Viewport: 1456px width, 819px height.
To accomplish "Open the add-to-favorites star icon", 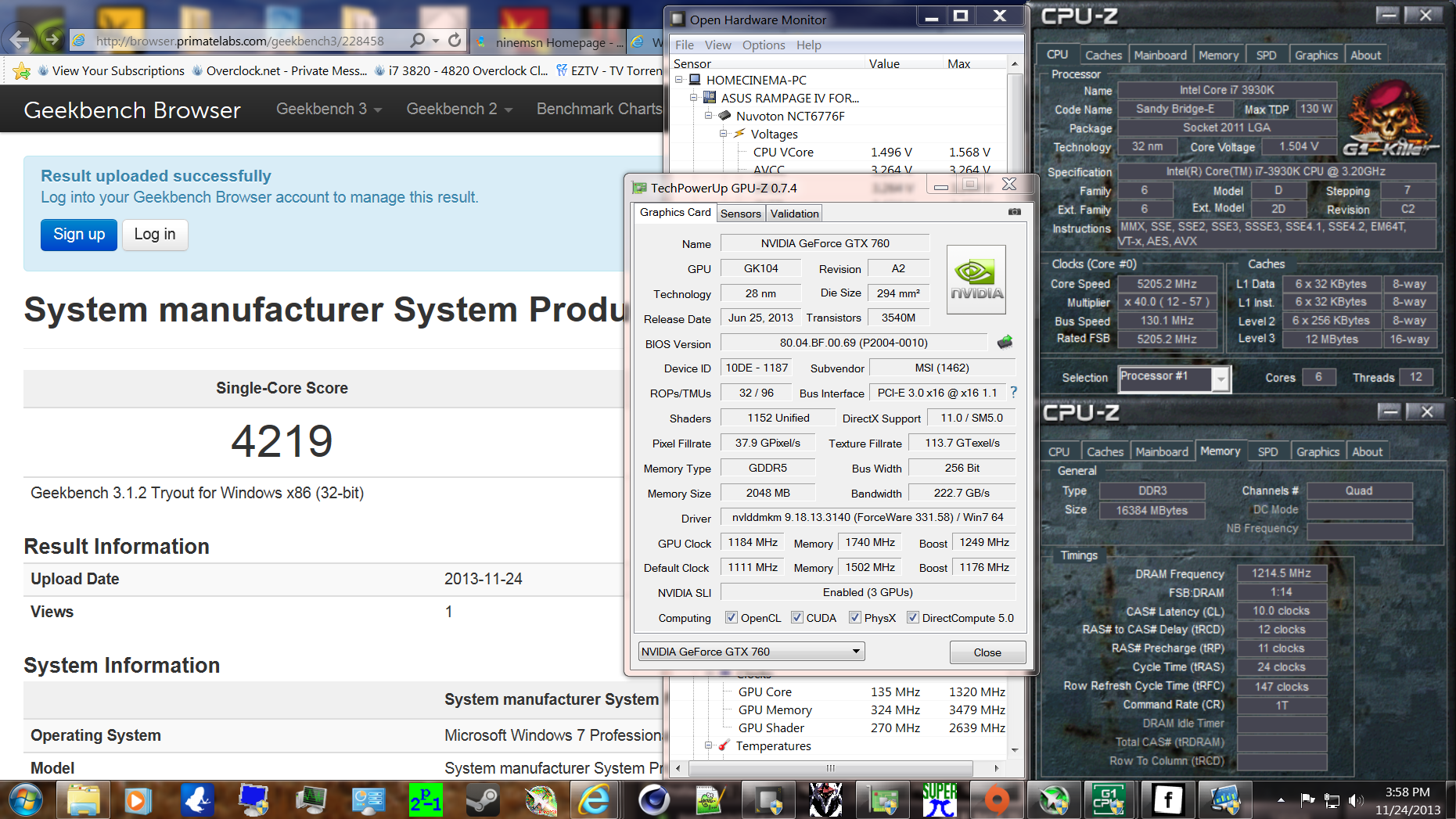I will (x=22, y=71).
